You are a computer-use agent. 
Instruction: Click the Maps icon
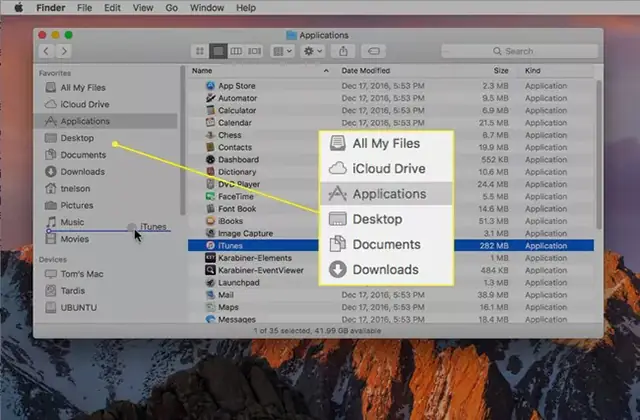pyautogui.click(x=210, y=307)
